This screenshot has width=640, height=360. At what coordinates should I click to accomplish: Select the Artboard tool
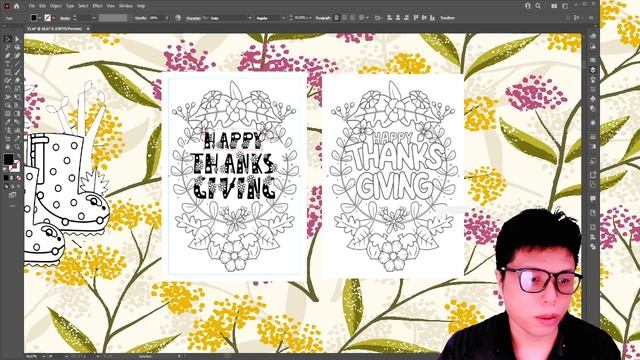click(x=7, y=138)
